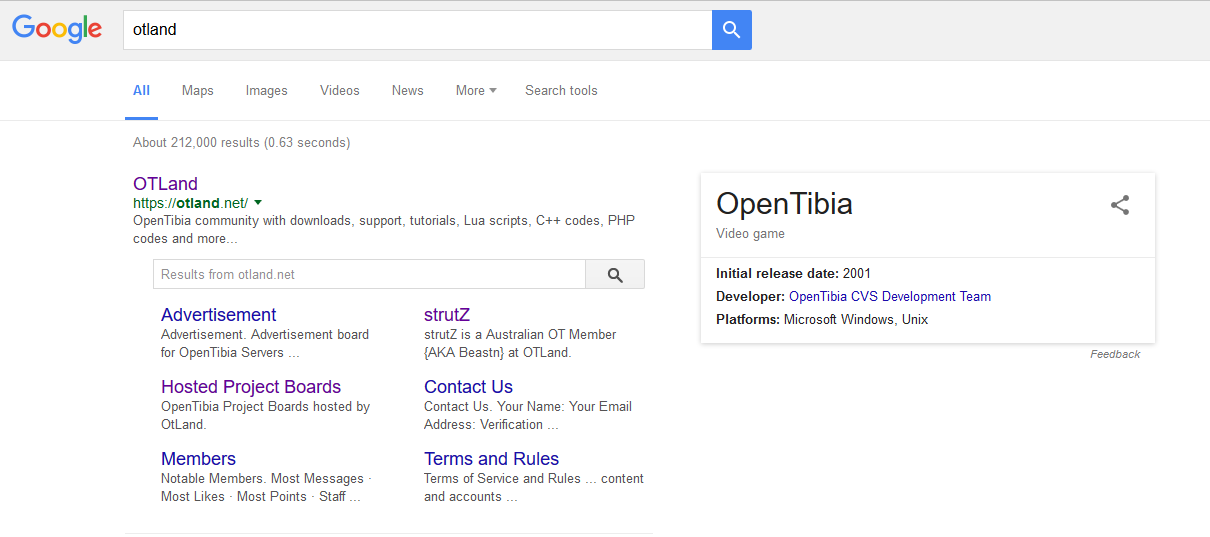Click the Google logo
This screenshot has height=537, width=1210.
(x=57, y=29)
